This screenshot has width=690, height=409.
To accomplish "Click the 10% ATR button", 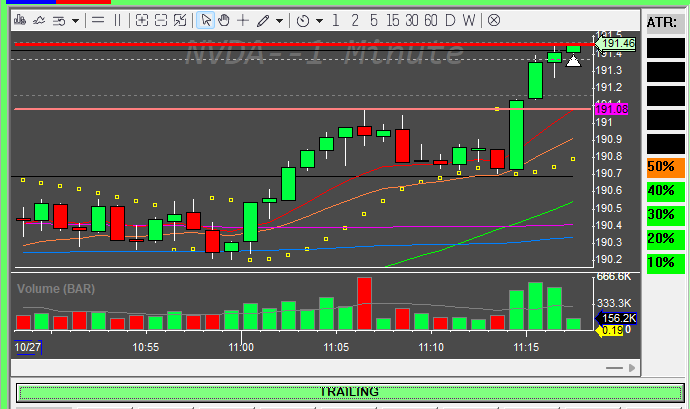I will click(x=666, y=263).
